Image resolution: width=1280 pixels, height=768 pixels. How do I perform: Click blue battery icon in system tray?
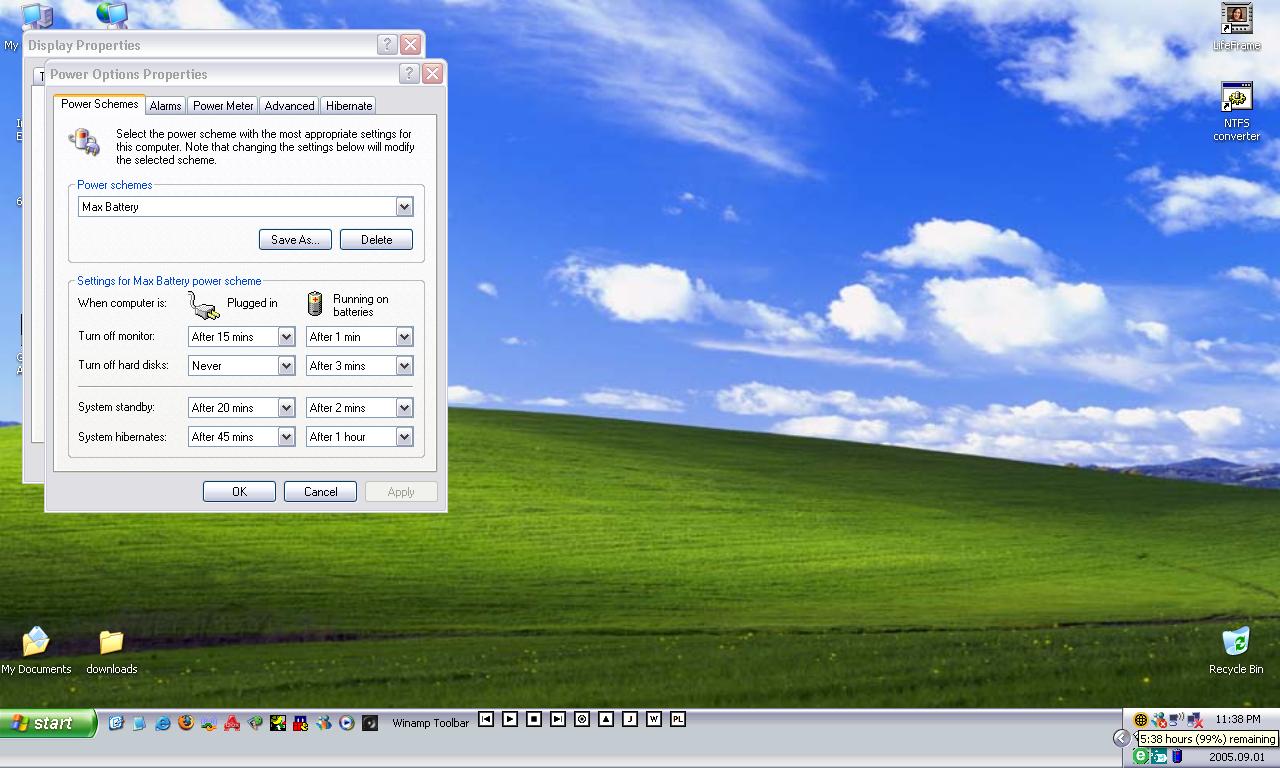[1177, 756]
